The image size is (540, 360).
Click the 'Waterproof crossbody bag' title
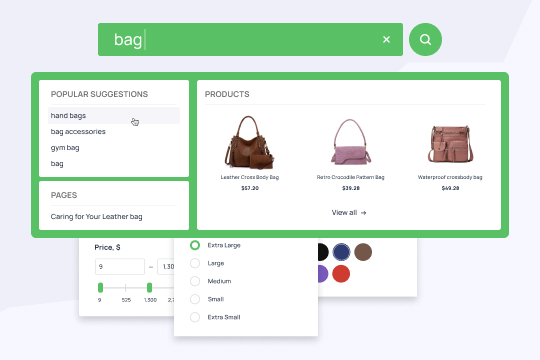click(x=450, y=177)
